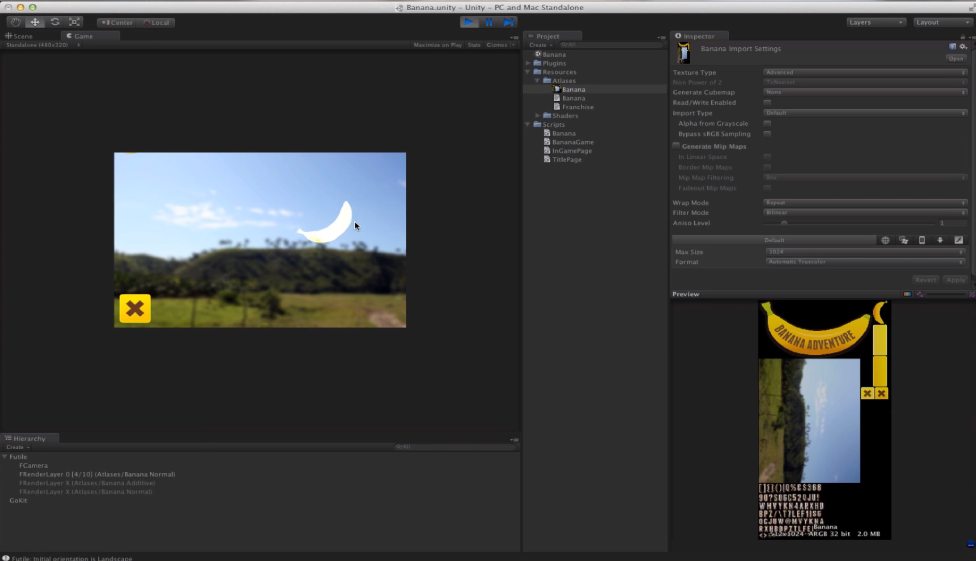Open the Create menu in Hierarchy panel
The height and width of the screenshot is (561, 976).
[x=17, y=447]
